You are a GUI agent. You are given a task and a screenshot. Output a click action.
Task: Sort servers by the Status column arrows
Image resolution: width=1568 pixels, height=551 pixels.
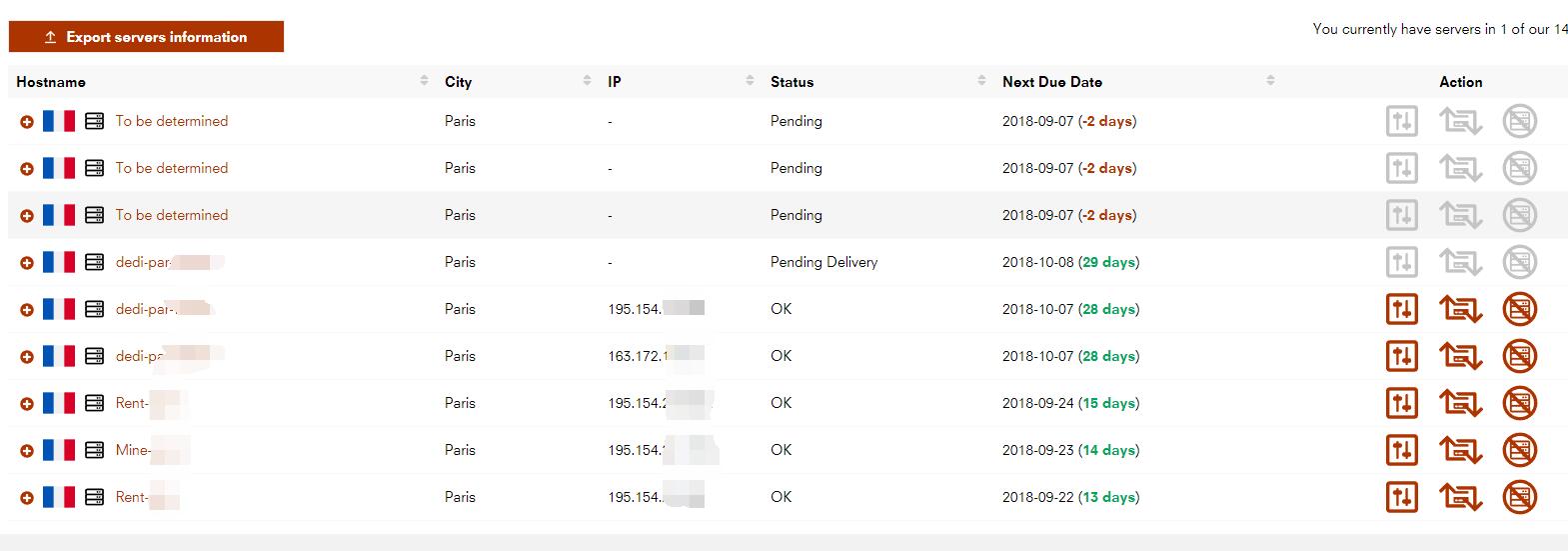pos(981,81)
